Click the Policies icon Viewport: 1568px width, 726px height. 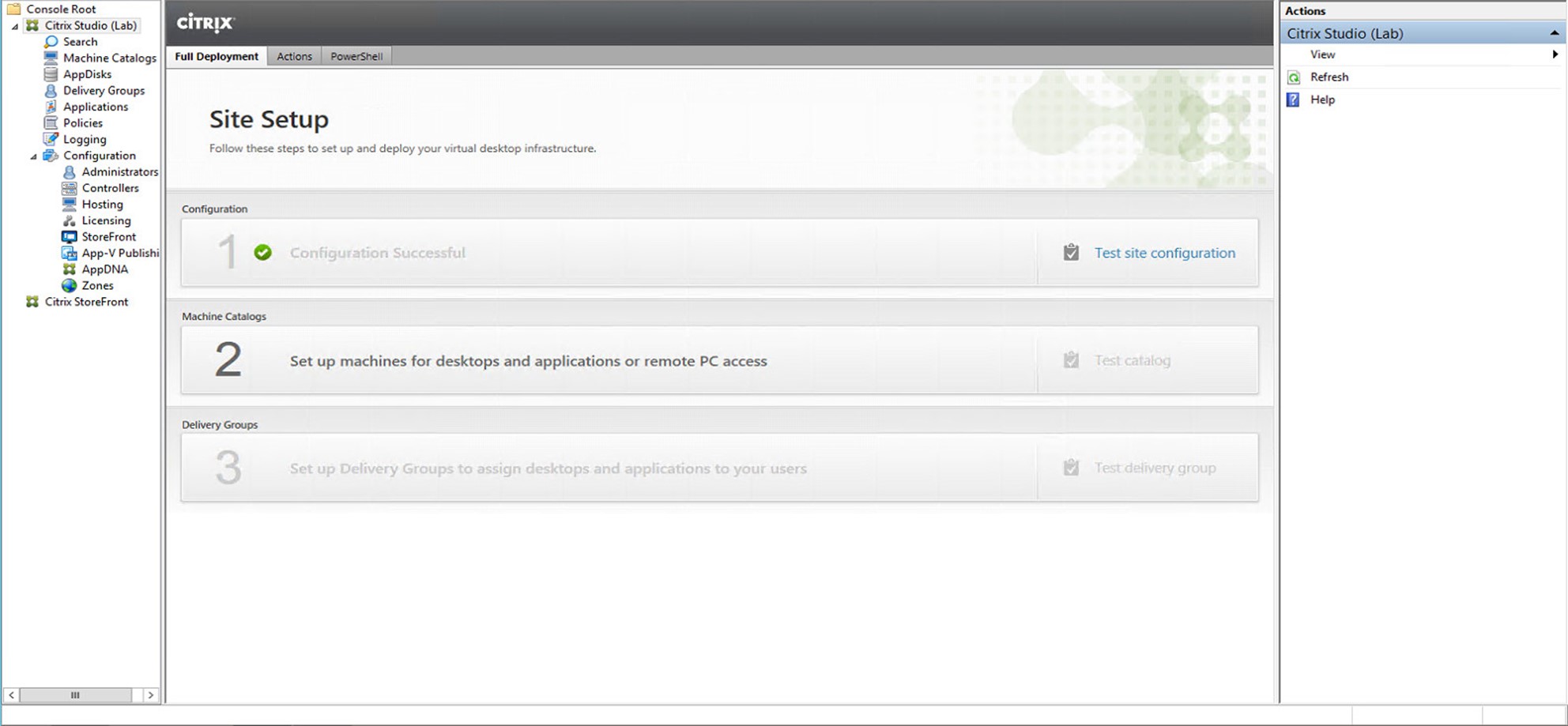(51, 123)
